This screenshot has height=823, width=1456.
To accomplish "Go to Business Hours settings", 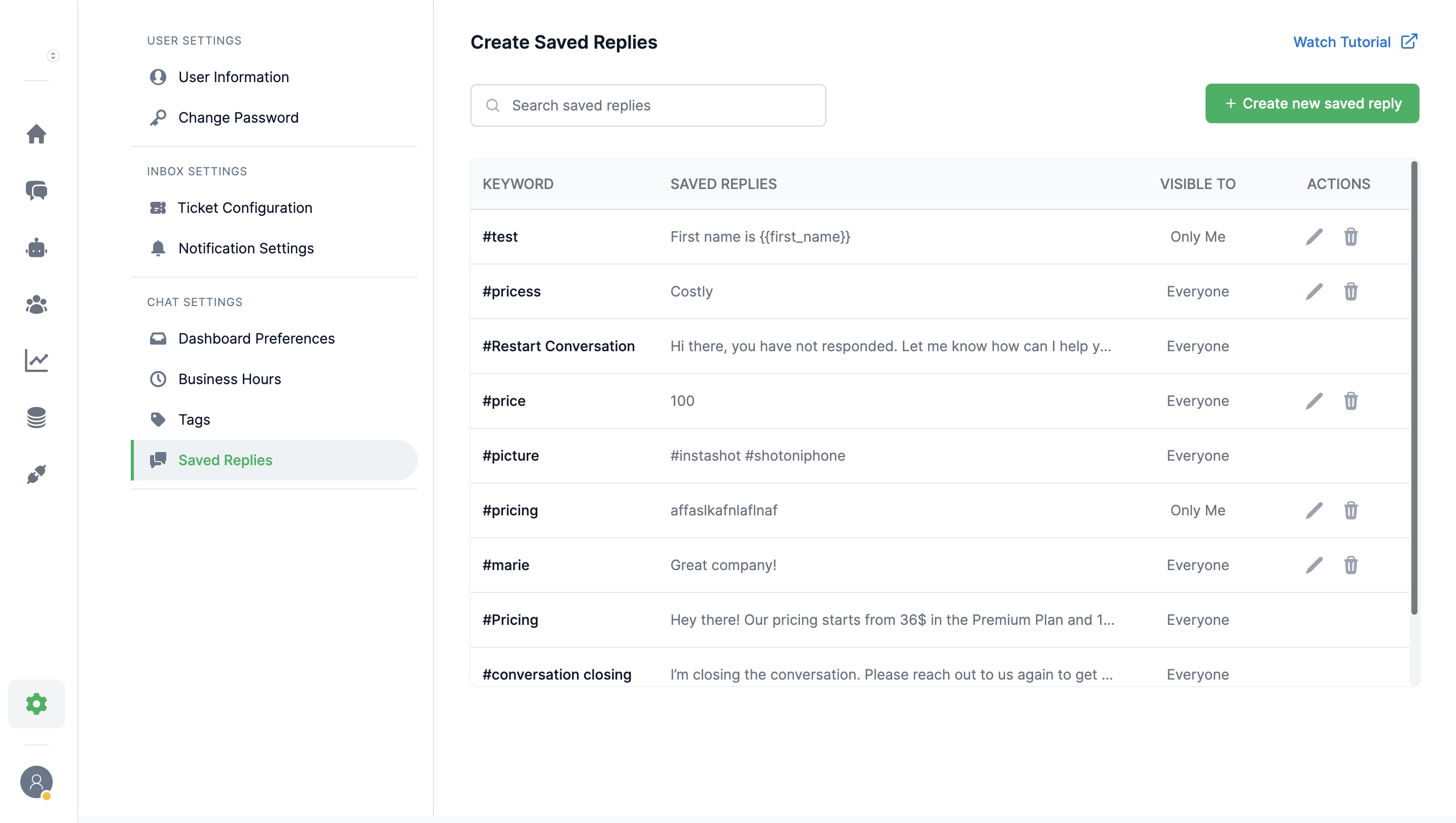I will pyautogui.click(x=230, y=379).
